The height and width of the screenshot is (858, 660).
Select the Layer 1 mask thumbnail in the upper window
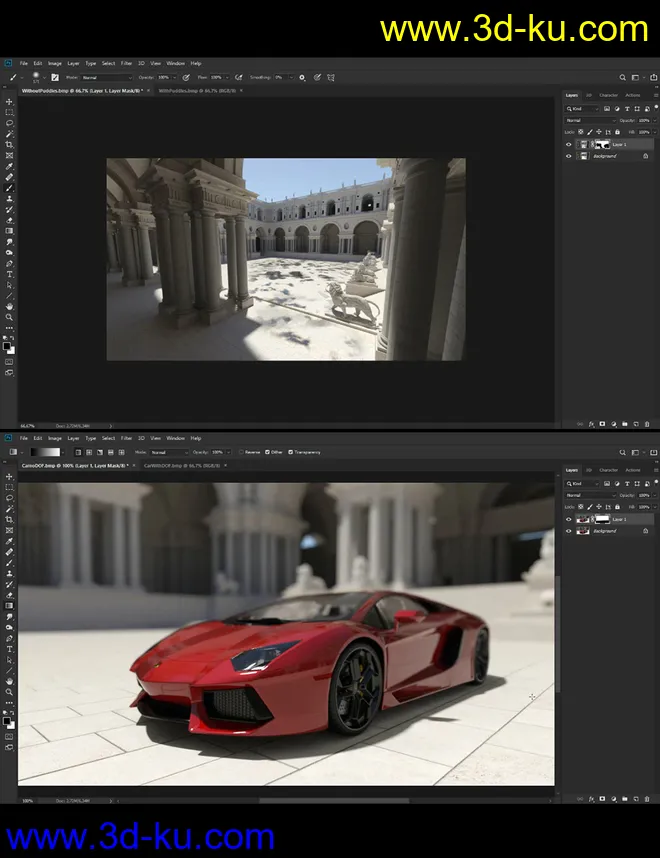click(602, 144)
